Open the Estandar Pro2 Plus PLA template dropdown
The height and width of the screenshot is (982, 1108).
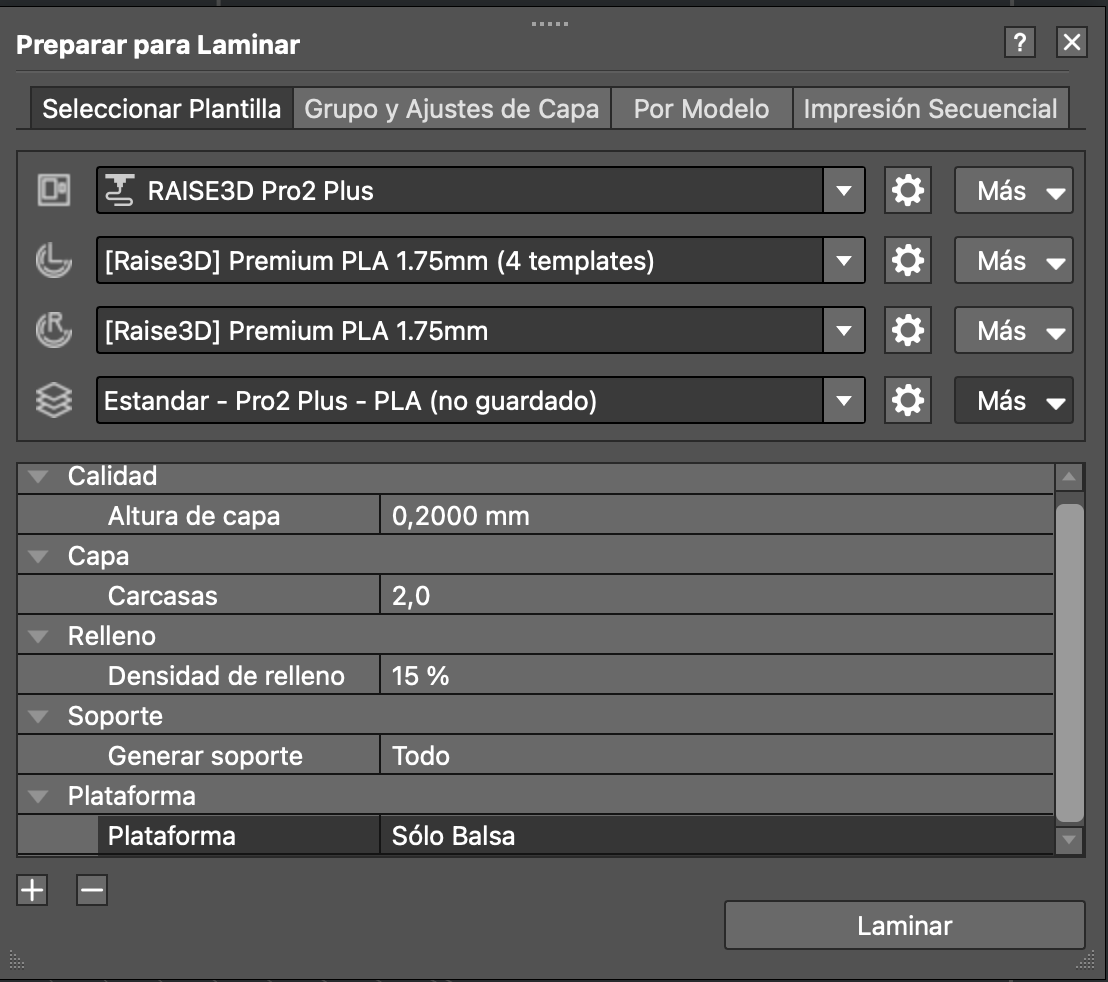(843, 401)
